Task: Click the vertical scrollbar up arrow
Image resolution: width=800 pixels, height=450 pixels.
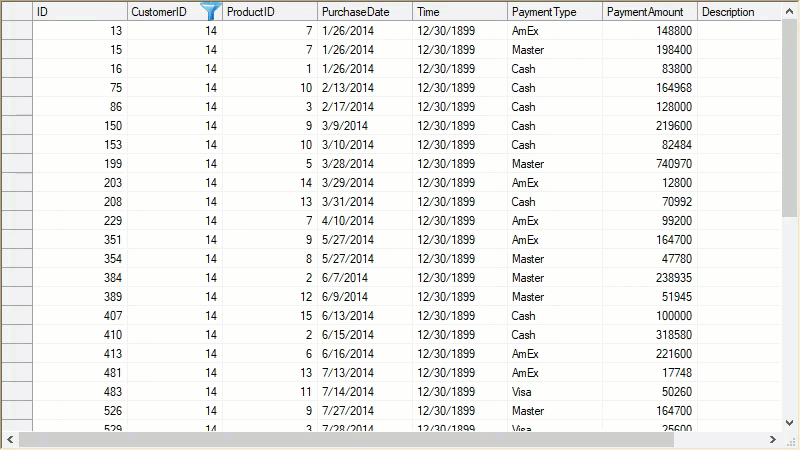Action: click(789, 11)
